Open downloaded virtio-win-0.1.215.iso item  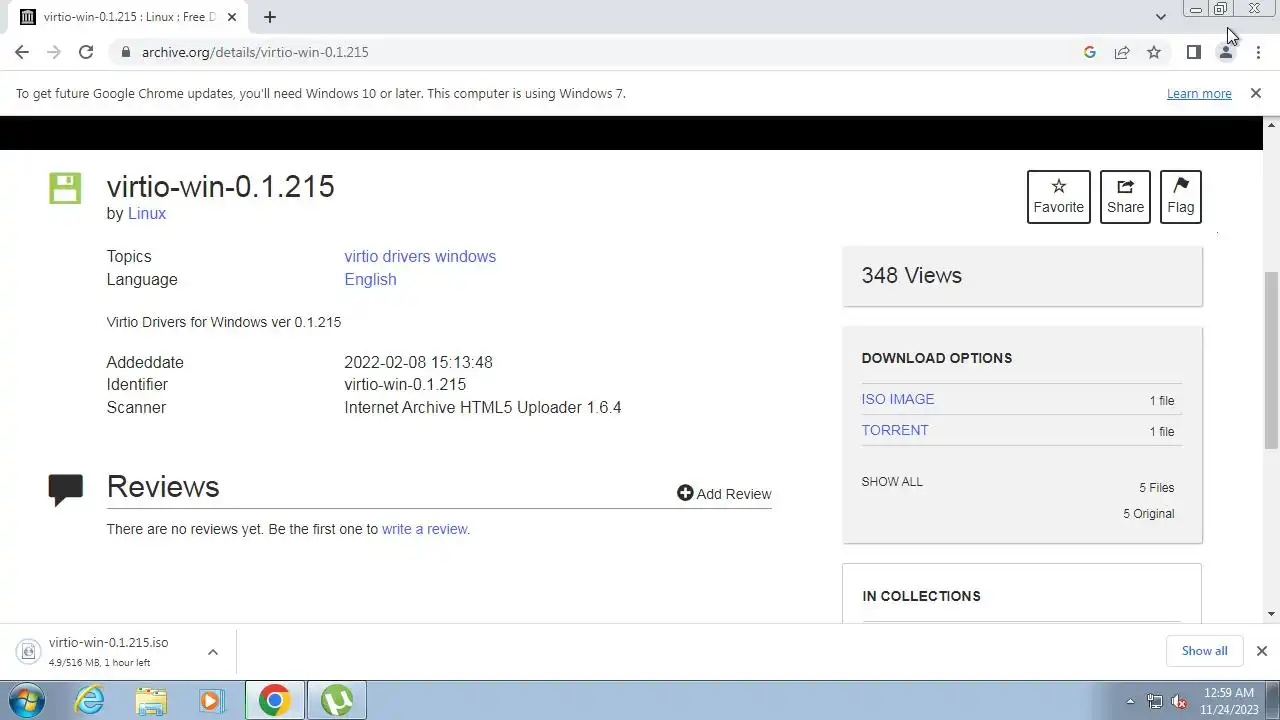108,651
